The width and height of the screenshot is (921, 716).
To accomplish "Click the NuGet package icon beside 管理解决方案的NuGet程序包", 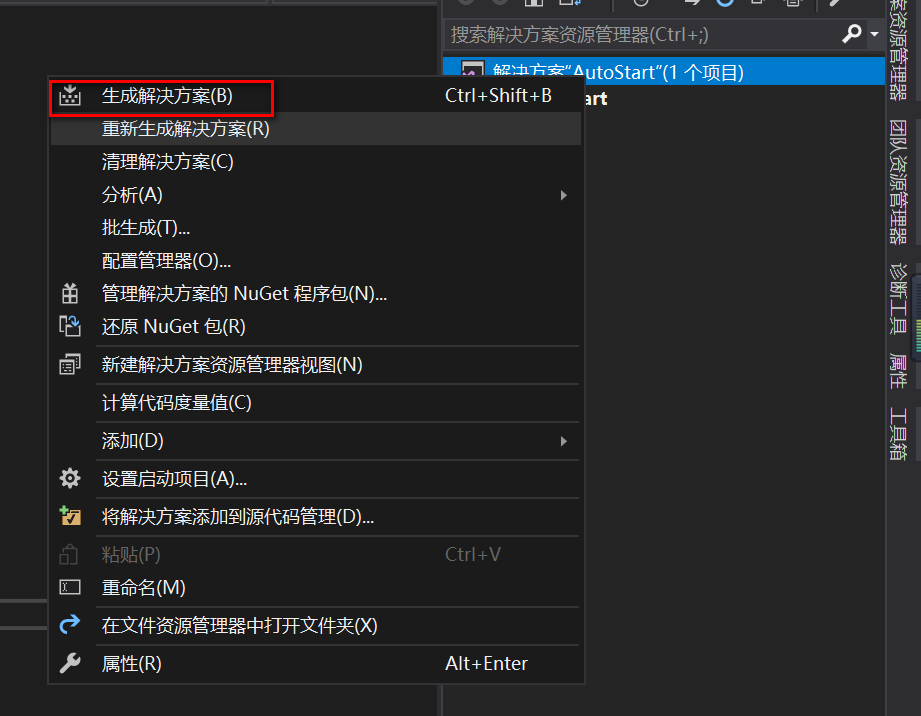I will pyautogui.click(x=69, y=293).
